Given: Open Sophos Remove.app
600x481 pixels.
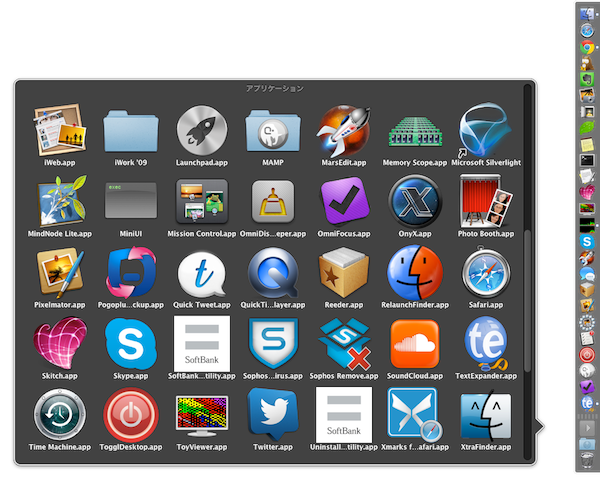Looking at the screenshot, I should pos(344,344).
